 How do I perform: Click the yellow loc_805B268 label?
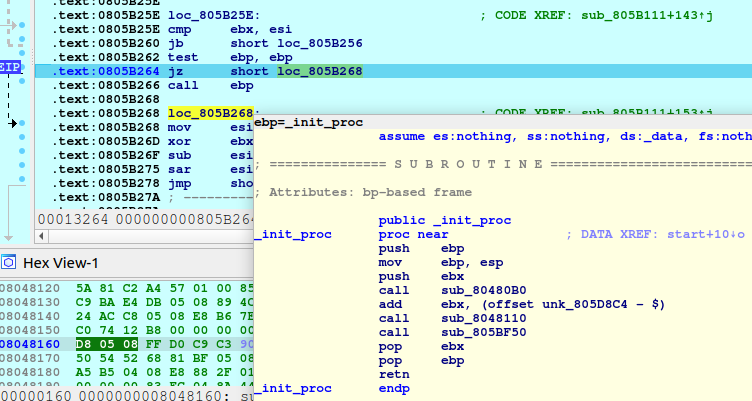coord(210,113)
